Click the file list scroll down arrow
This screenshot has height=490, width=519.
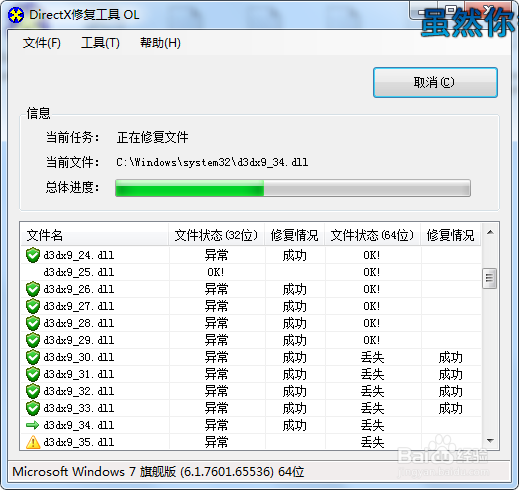pyautogui.click(x=490, y=441)
